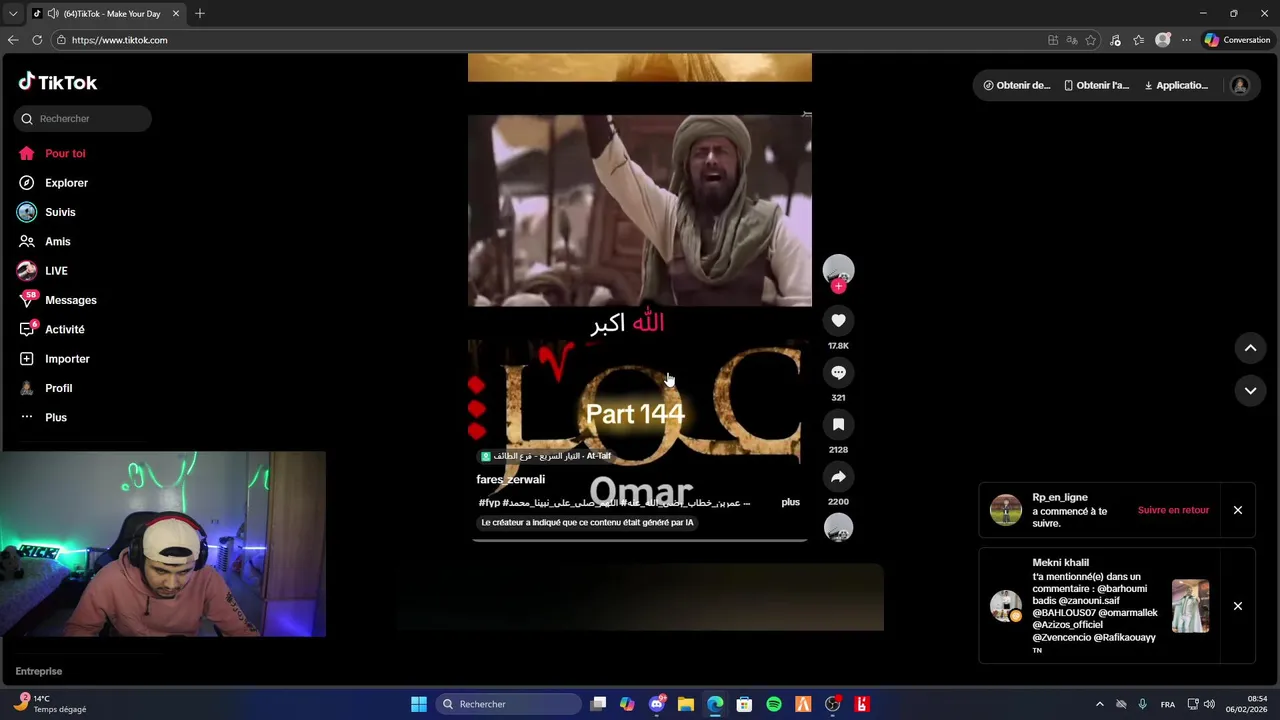Image resolution: width=1280 pixels, height=720 pixels.
Task: Bookmark the video to favorites
Action: tap(838, 425)
